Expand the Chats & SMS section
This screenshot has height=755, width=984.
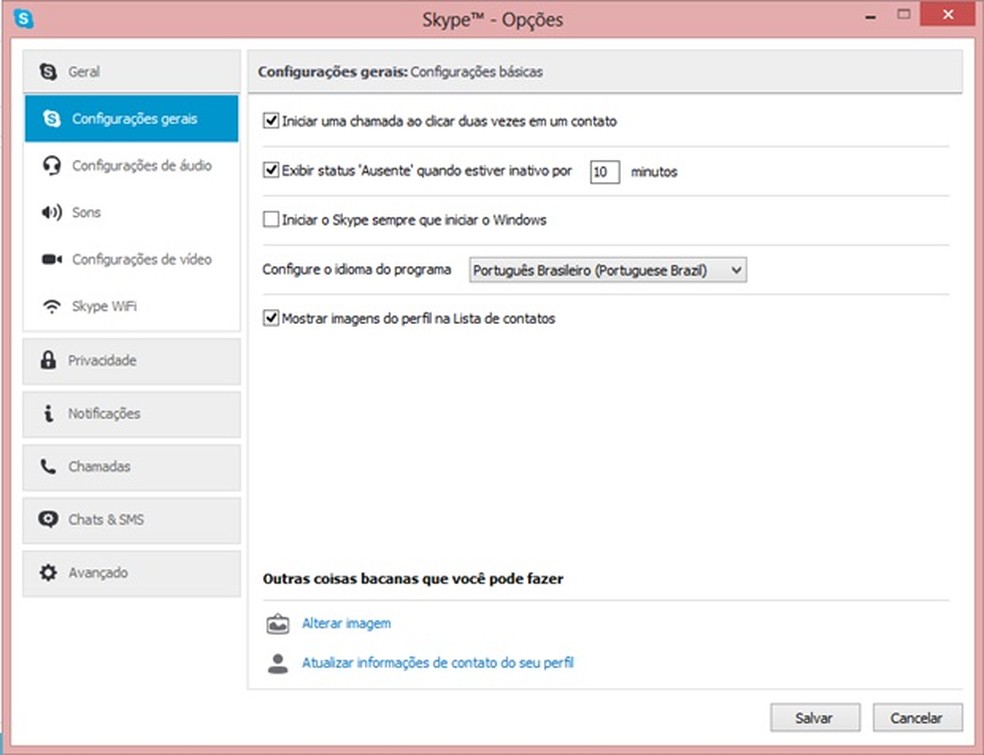[132, 520]
